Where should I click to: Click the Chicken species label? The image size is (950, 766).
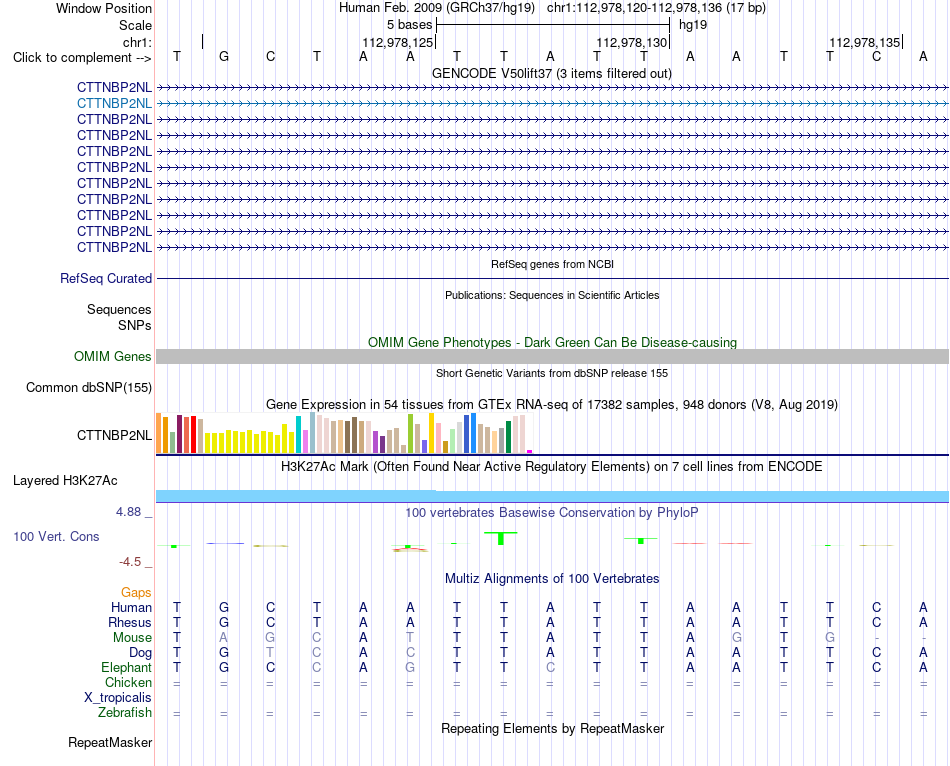[128, 682]
